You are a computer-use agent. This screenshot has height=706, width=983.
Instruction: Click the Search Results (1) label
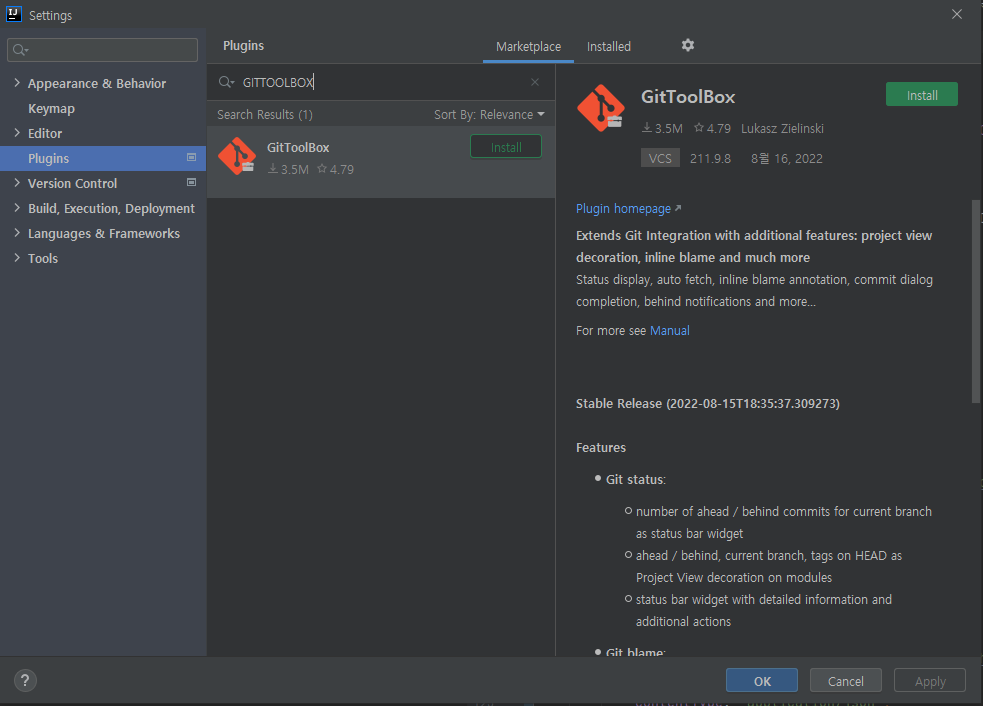click(265, 115)
